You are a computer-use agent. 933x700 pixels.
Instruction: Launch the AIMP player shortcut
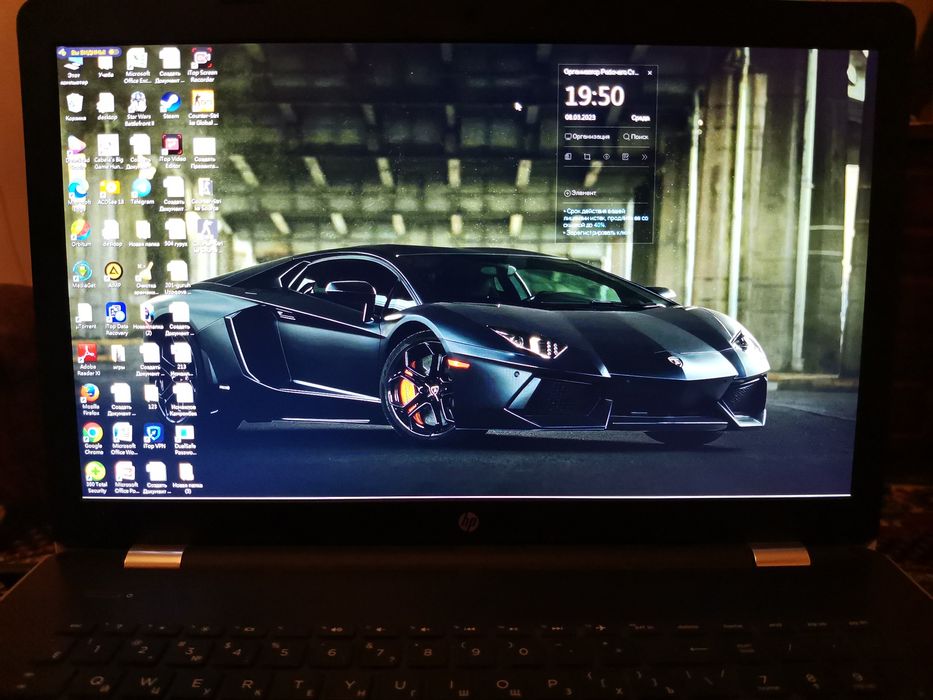tap(114, 275)
